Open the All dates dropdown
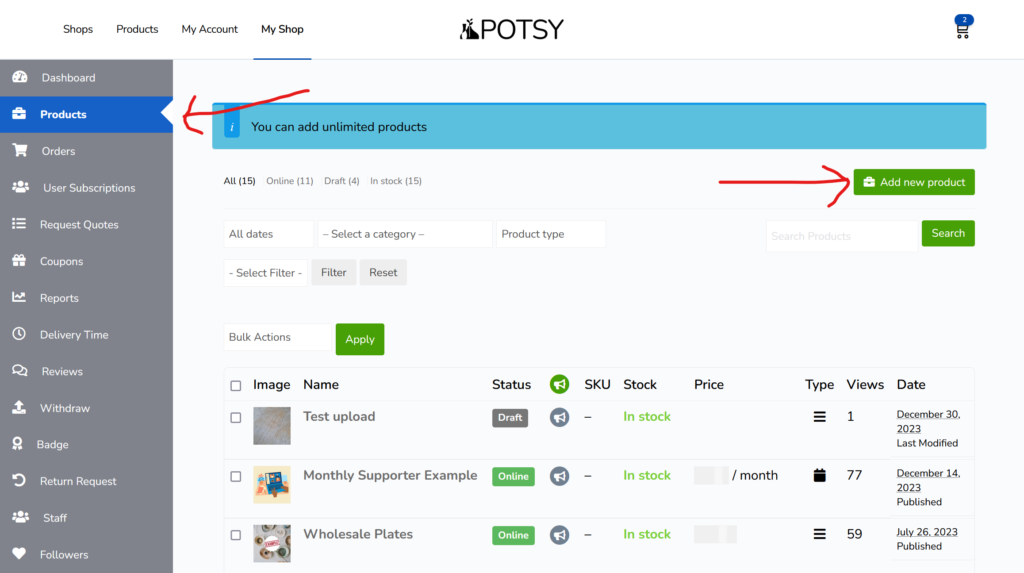Image resolution: width=1024 pixels, height=573 pixels. (x=268, y=234)
